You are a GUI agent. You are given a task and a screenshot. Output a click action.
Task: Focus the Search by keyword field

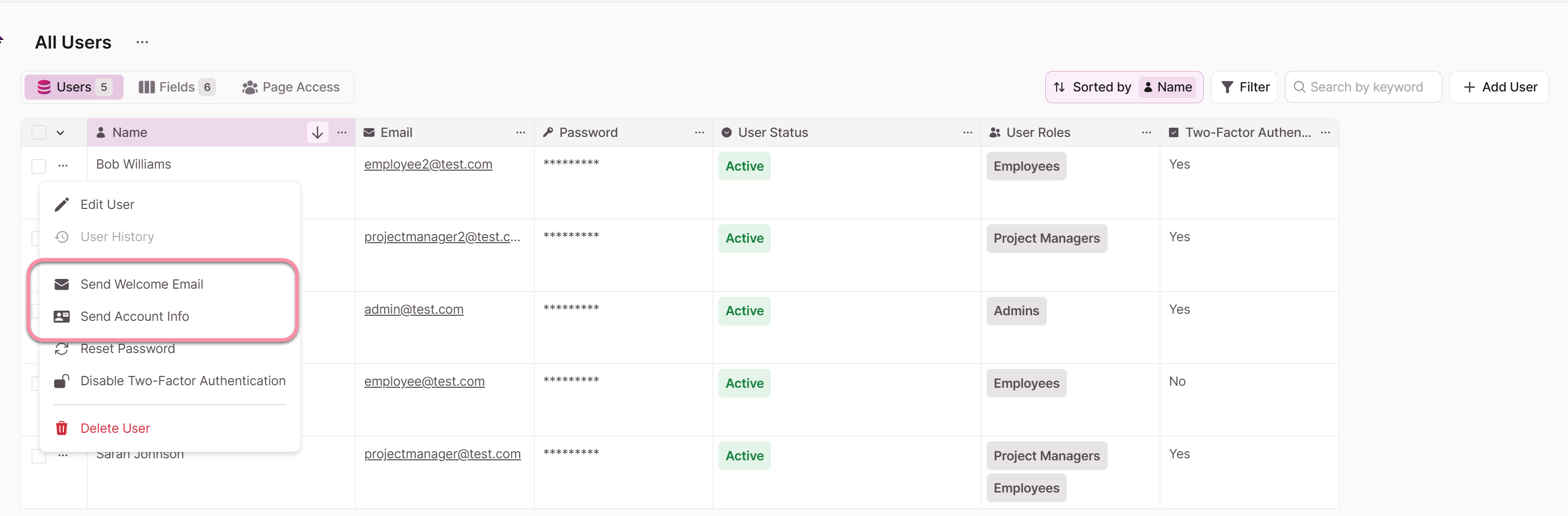click(1363, 87)
